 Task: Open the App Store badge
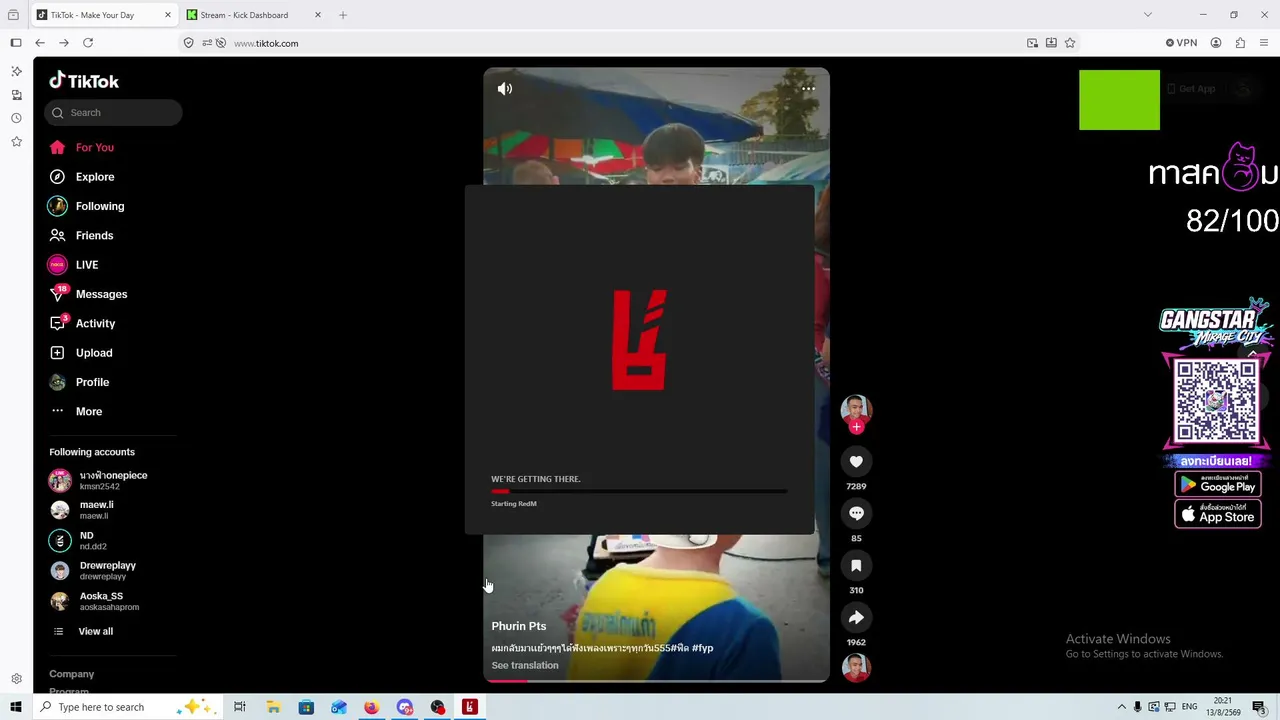(1217, 514)
